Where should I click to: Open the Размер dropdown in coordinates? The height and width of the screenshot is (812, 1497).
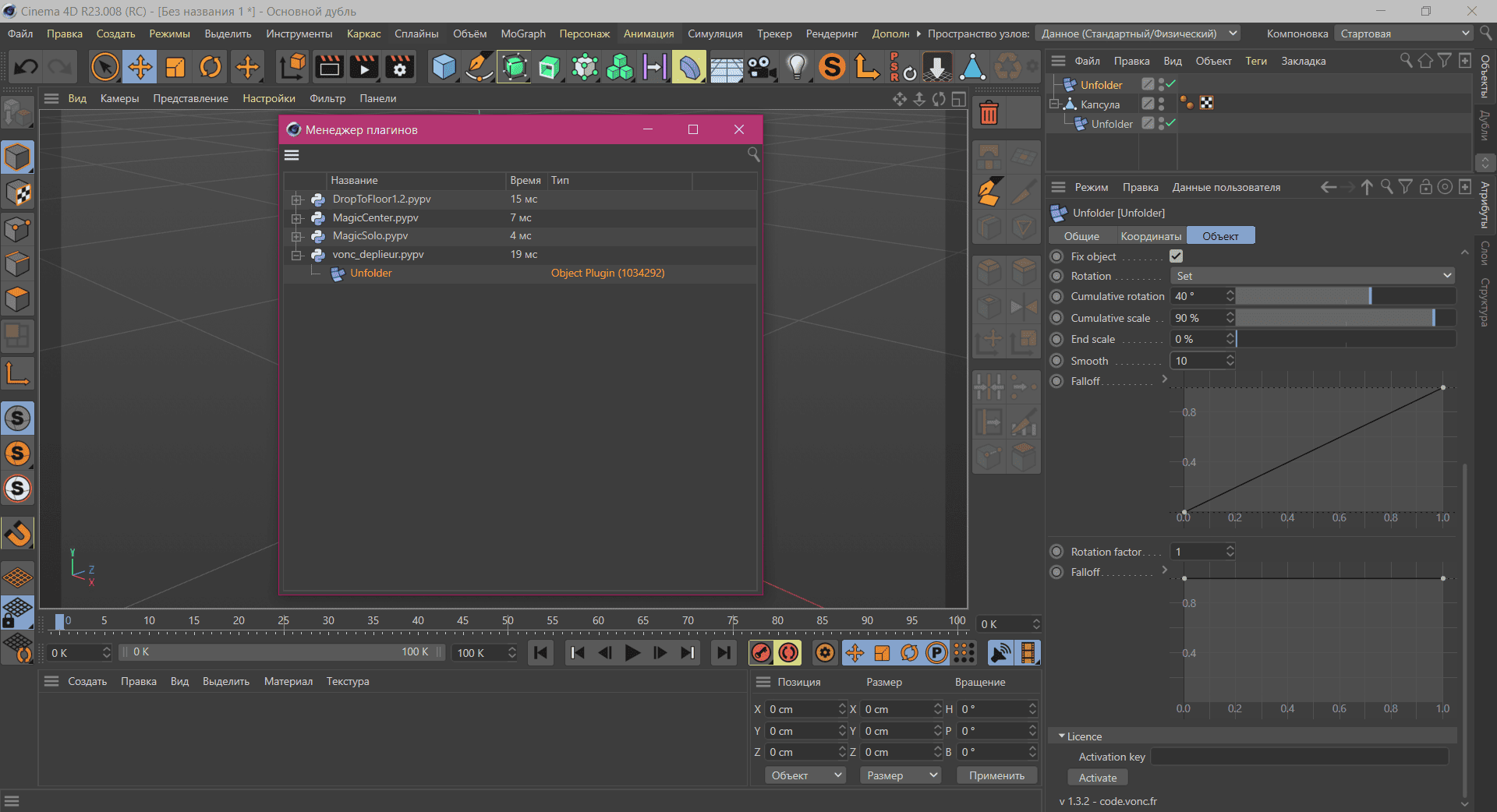tap(901, 775)
